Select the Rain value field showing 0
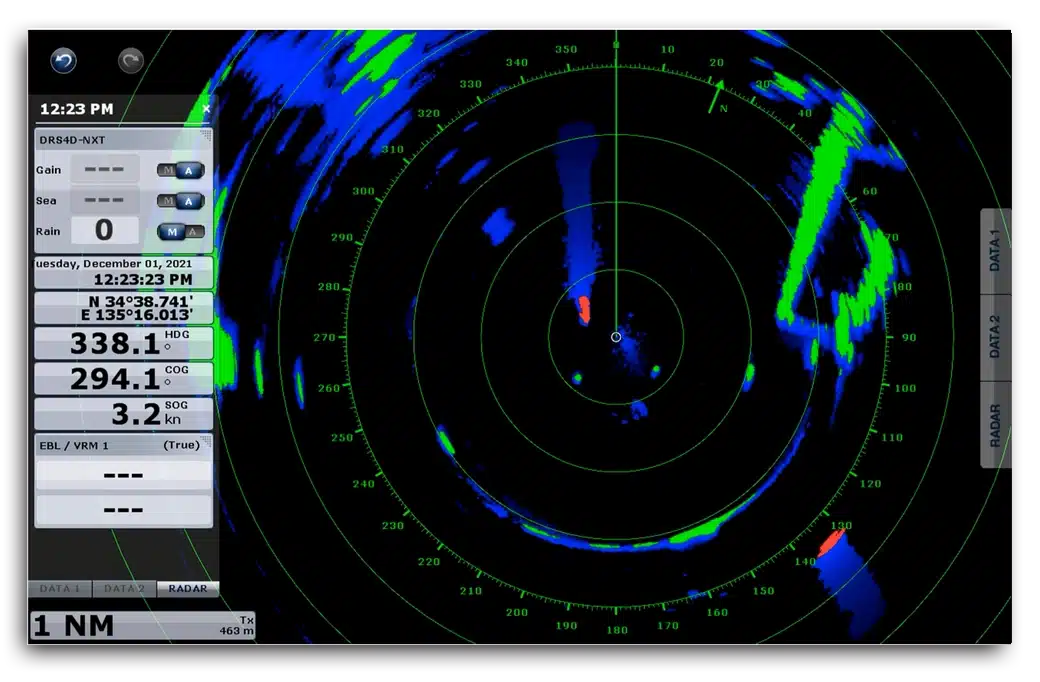Image resolution: width=1040 pixels, height=682 pixels. [105, 230]
